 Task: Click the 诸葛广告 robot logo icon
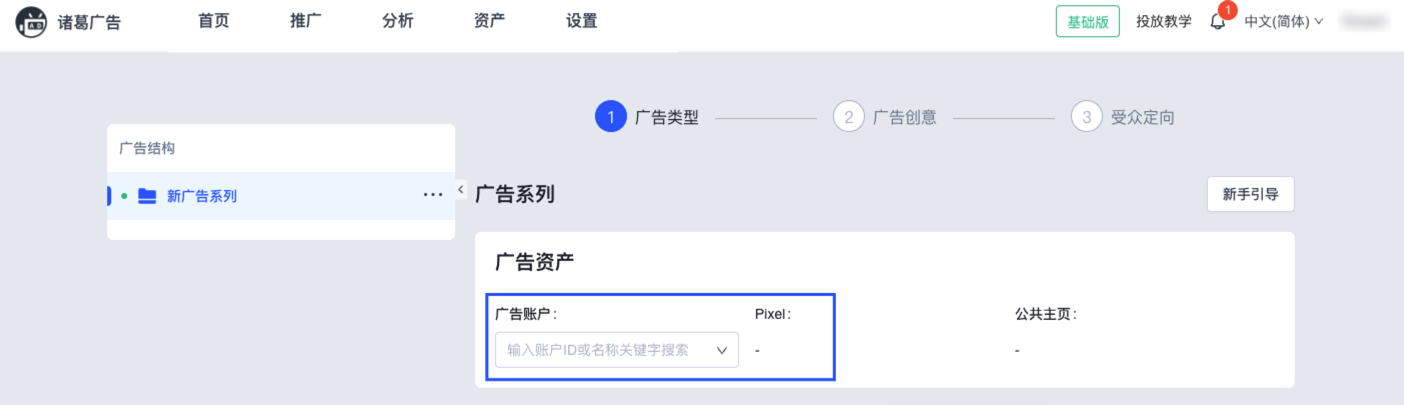click(x=31, y=21)
